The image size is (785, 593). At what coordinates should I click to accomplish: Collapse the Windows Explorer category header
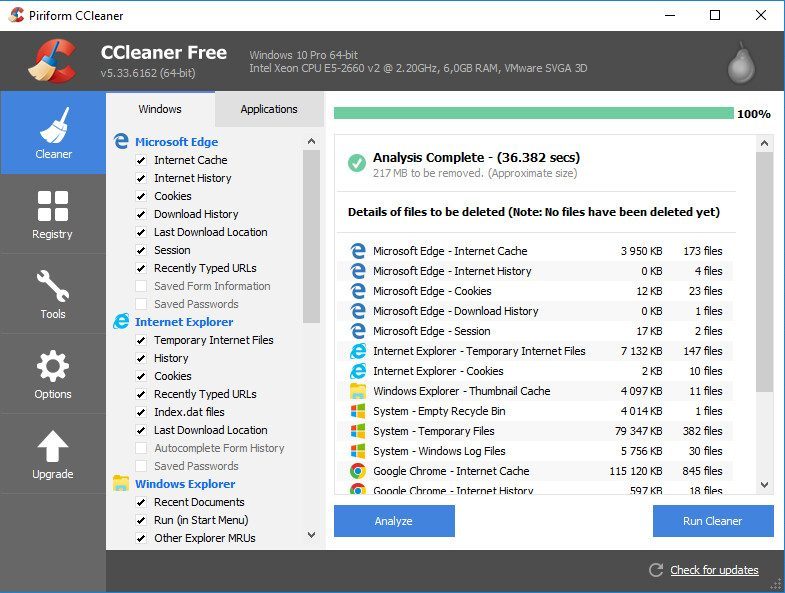click(x=186, y=484)
